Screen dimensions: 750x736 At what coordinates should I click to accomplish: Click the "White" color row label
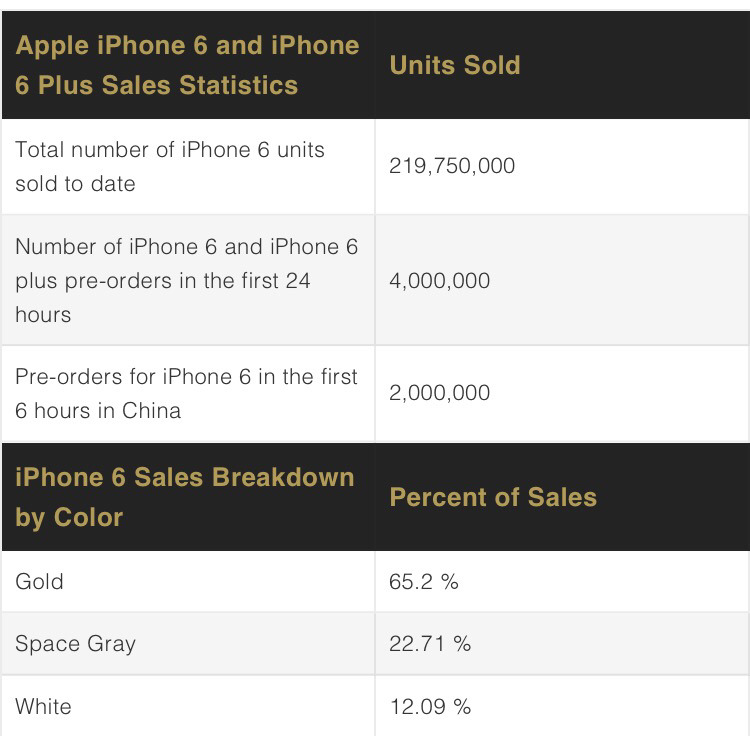44,706
